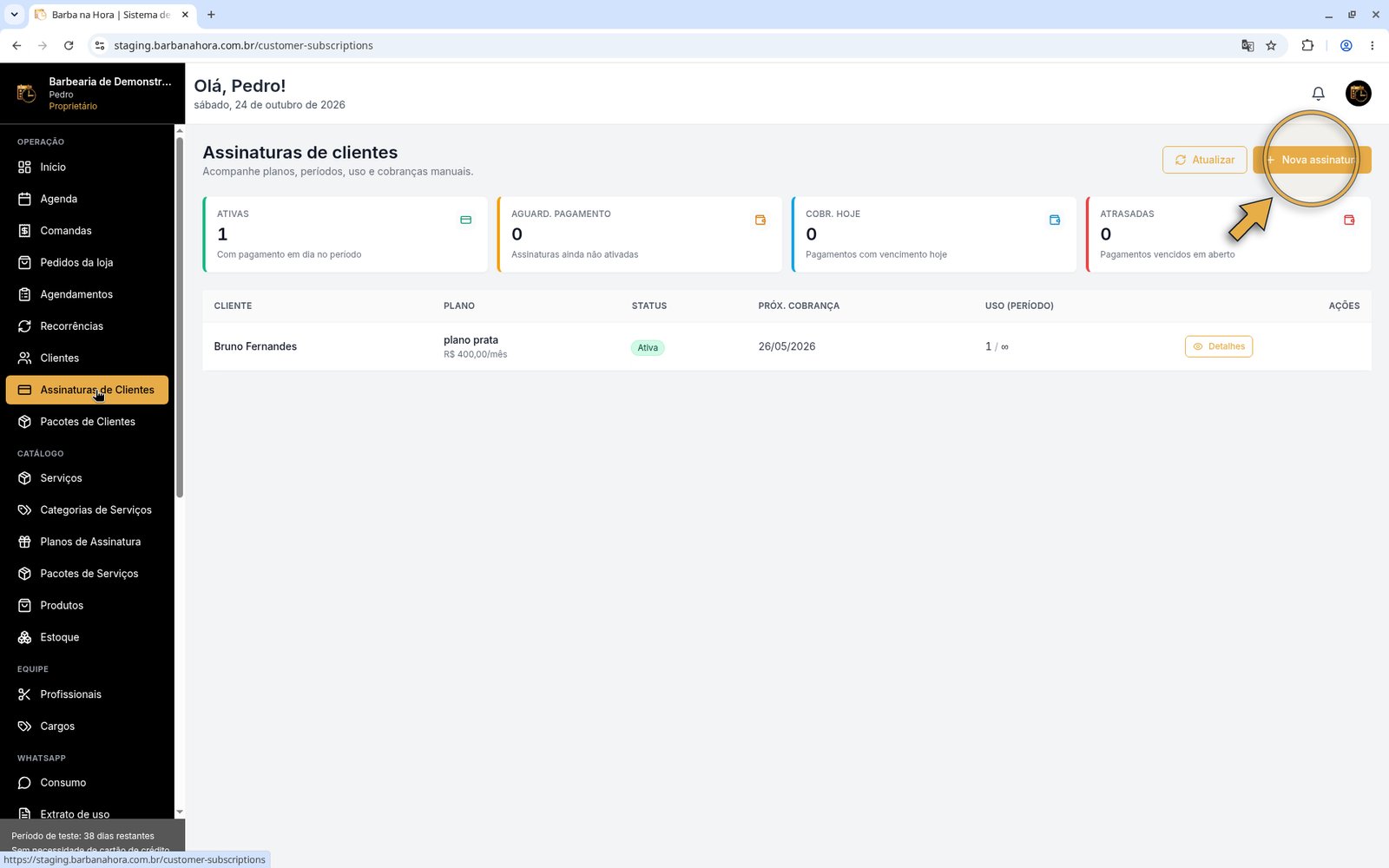Open the notifications bell
Viewport: 1389px width, 868px height.
click(1318, 94)
